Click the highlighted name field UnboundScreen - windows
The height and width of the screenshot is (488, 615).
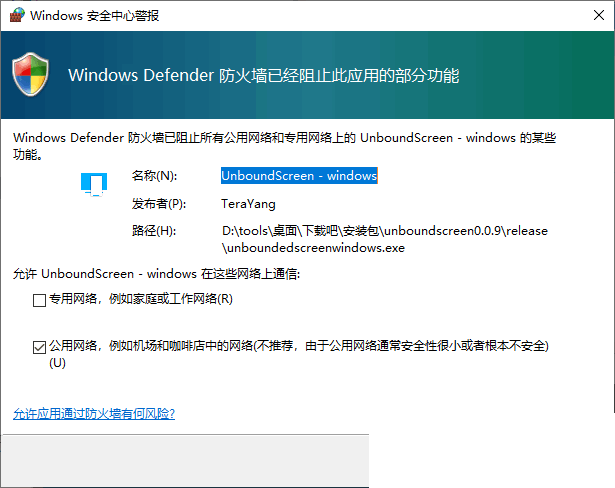299,175
